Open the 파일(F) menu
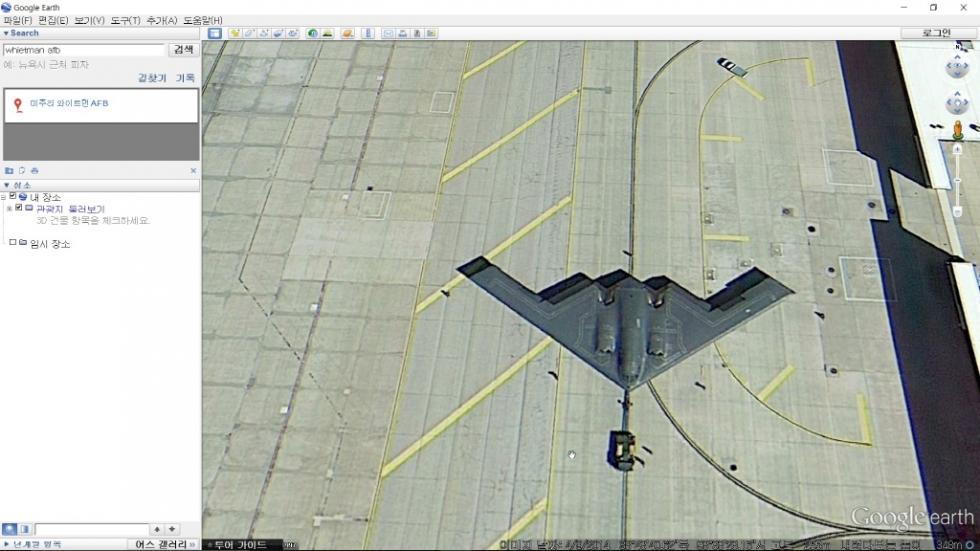This screenshot has width=980, height=551. [x=18, y=20]
